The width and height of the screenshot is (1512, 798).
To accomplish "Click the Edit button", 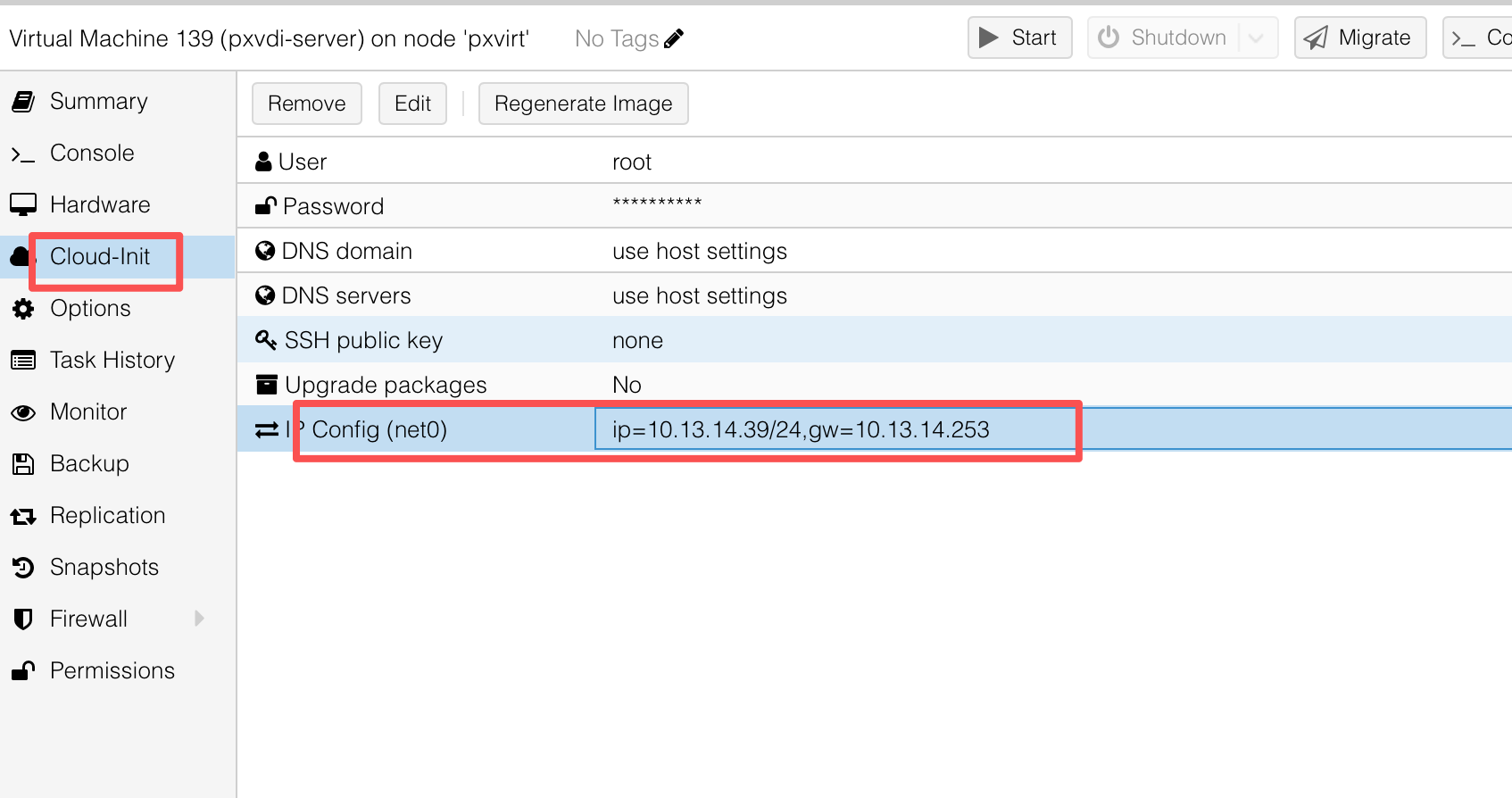I will click(412, 104).
